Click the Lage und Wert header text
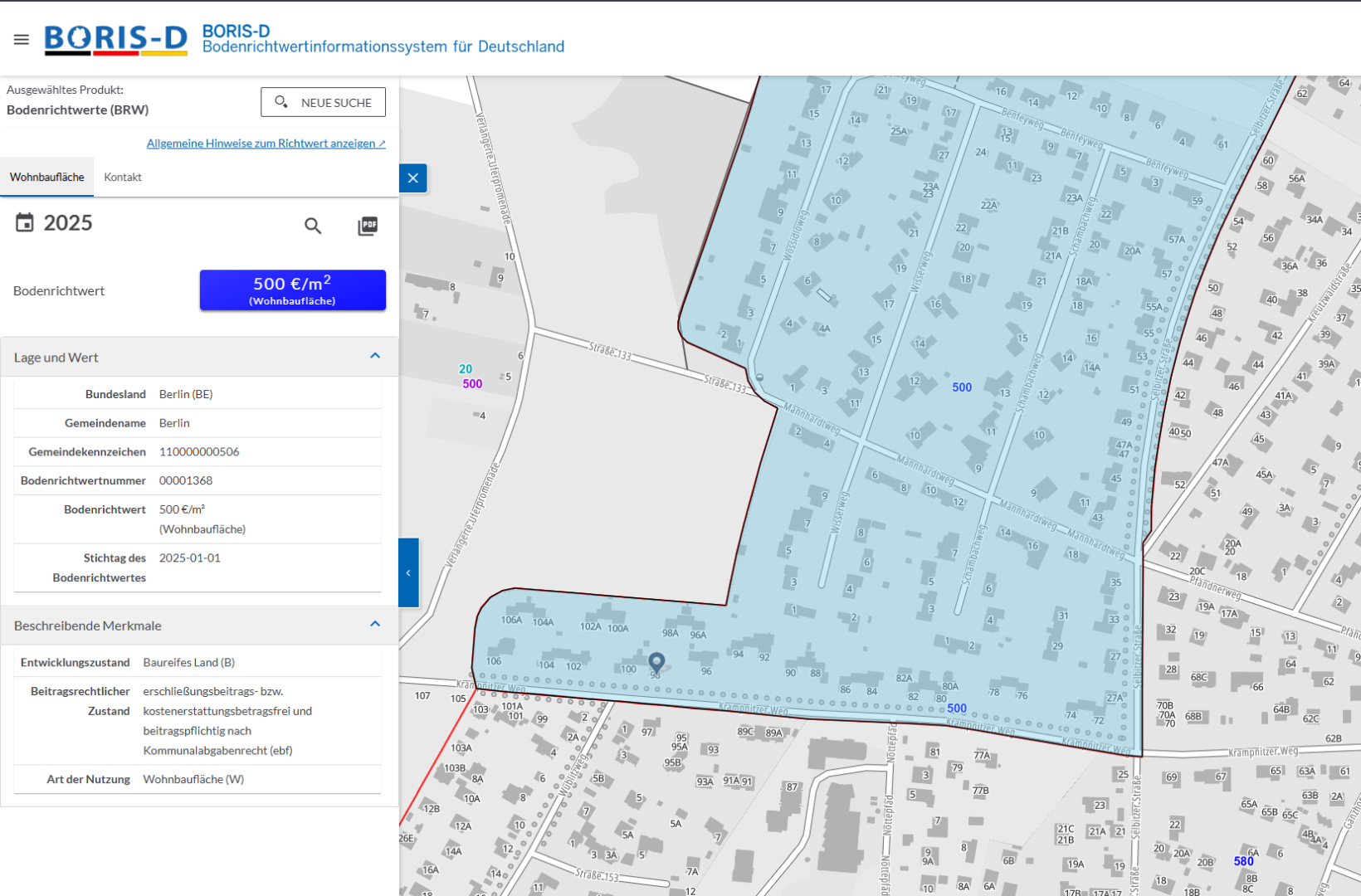The width and height of the screenshot is (1361, 896). pos(56,358)
